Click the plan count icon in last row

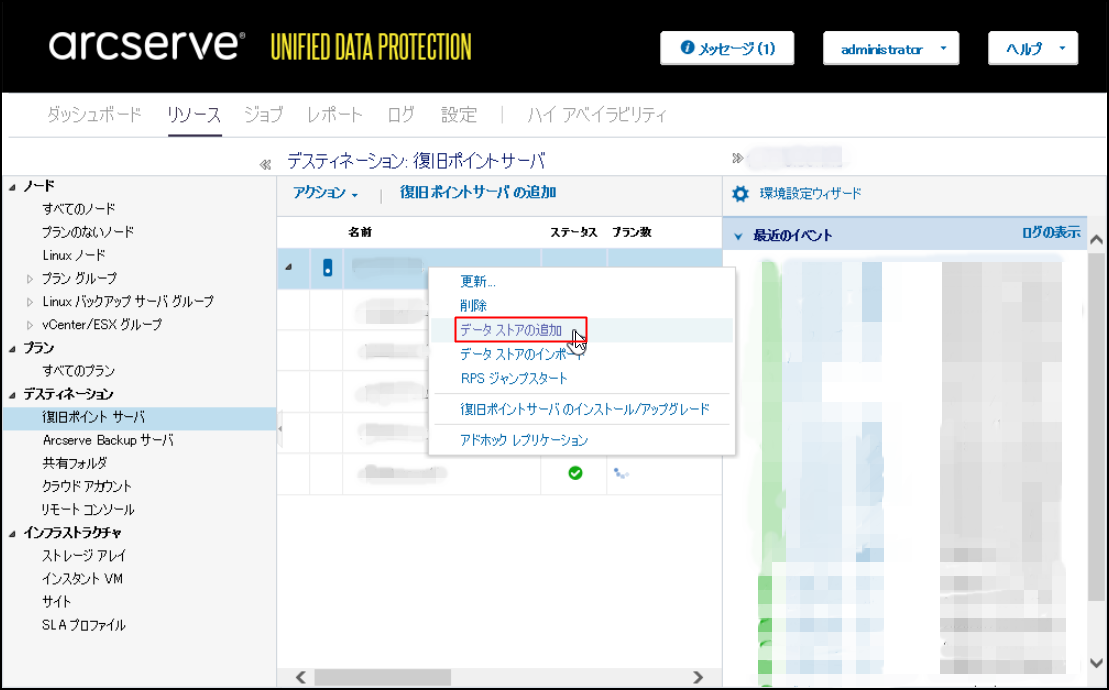tap(621, 473)
